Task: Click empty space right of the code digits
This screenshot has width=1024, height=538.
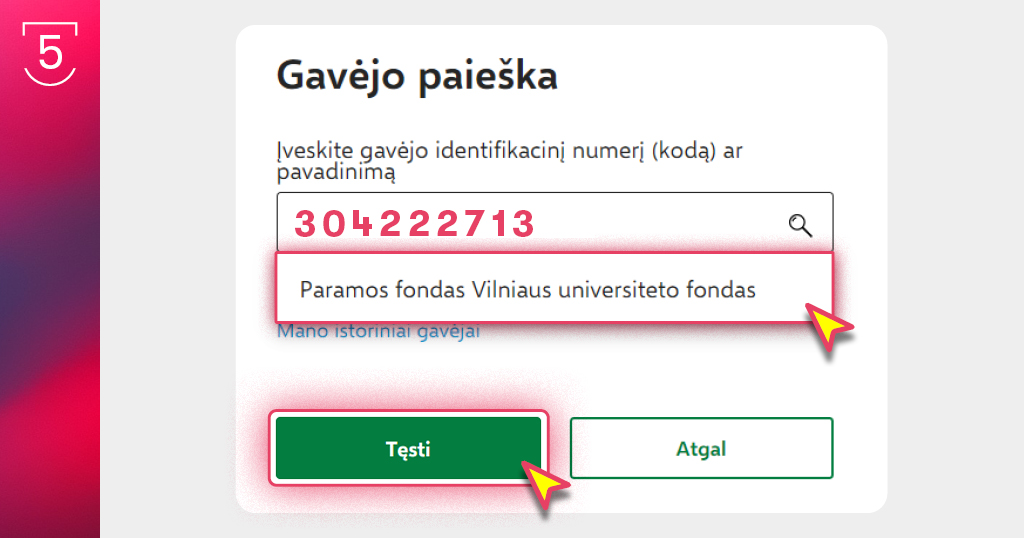Action: pyautogui.click(x=660, y=224)
